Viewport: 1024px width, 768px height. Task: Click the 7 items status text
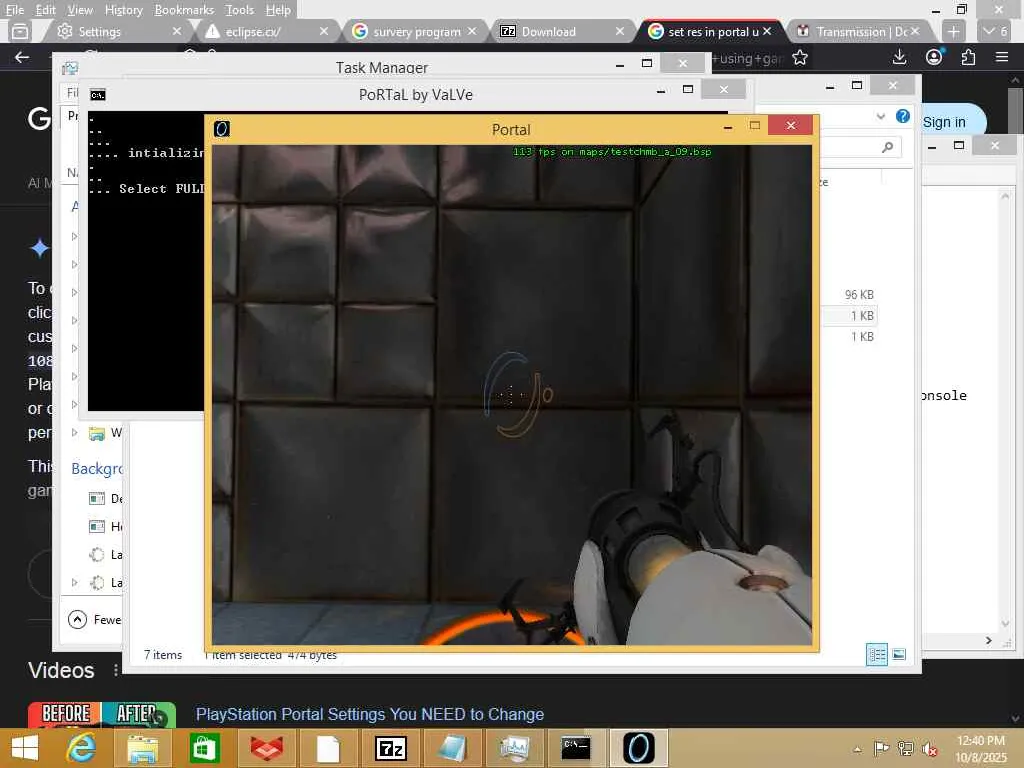(x=163, y=654)
